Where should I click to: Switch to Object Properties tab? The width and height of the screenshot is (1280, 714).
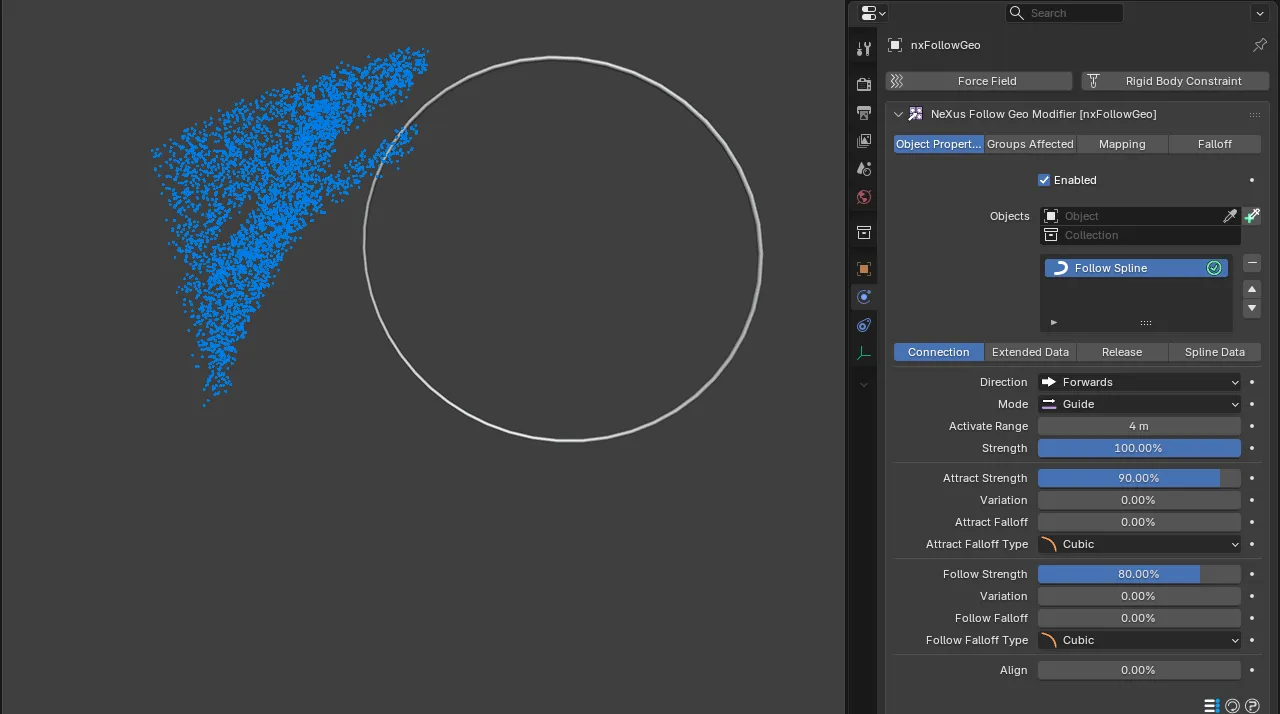coord(938,144)
